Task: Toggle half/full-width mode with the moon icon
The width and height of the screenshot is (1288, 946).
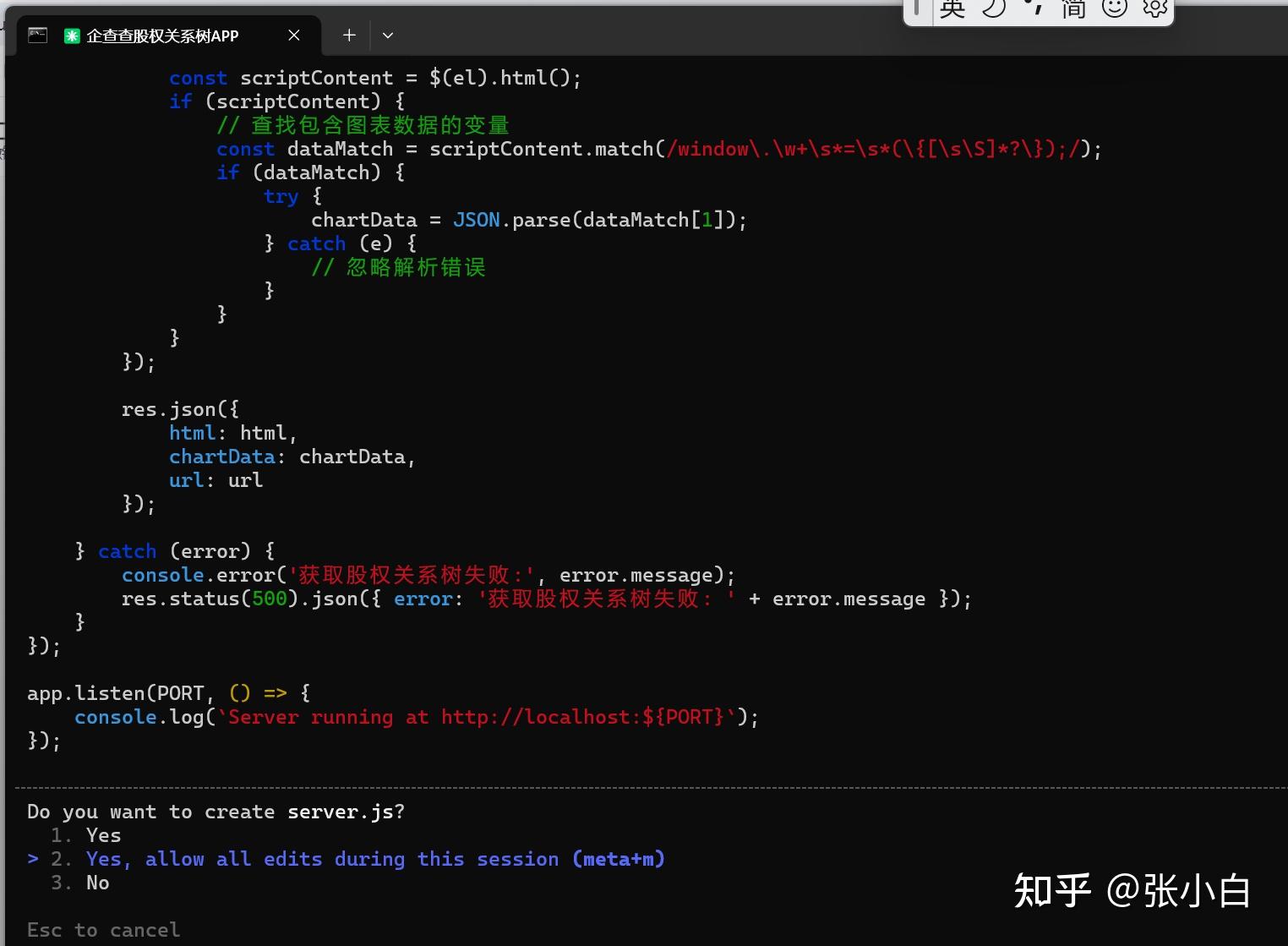Action: [995, 8]
